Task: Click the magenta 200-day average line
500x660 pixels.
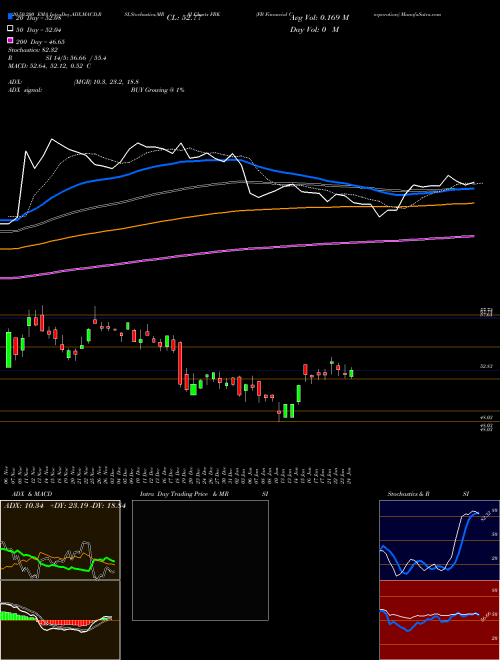Action: pos(236,249)
